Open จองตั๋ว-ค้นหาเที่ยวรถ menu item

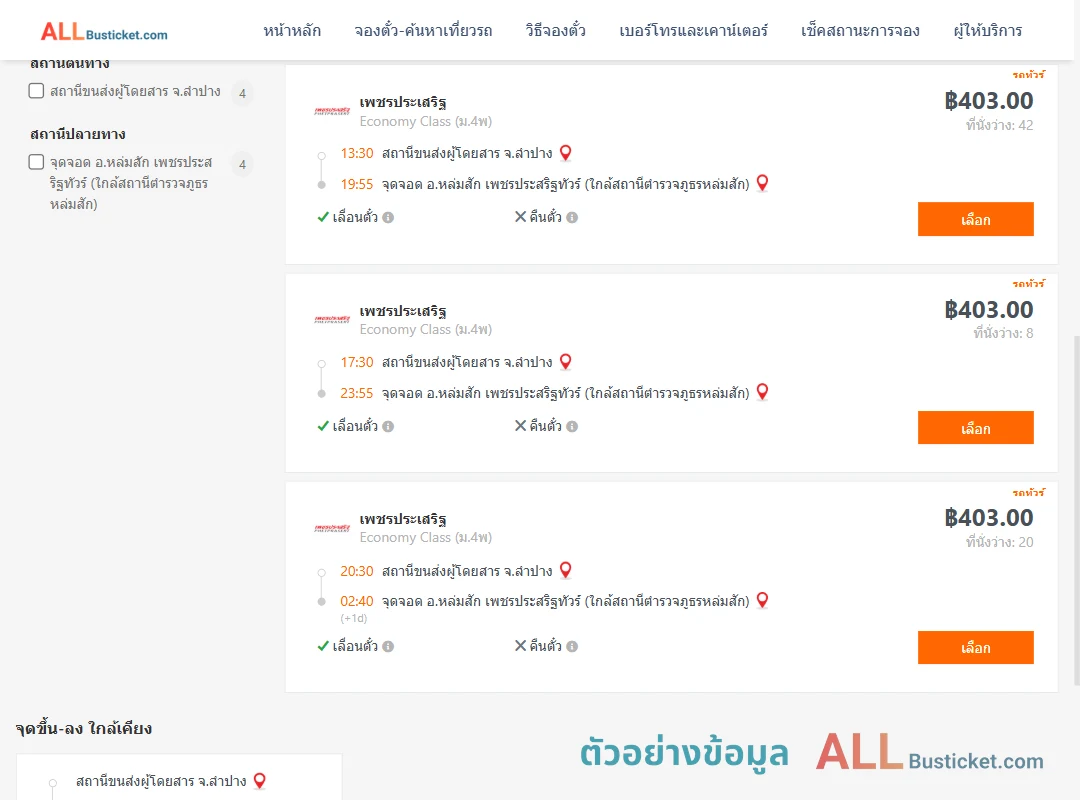point(424,31)
